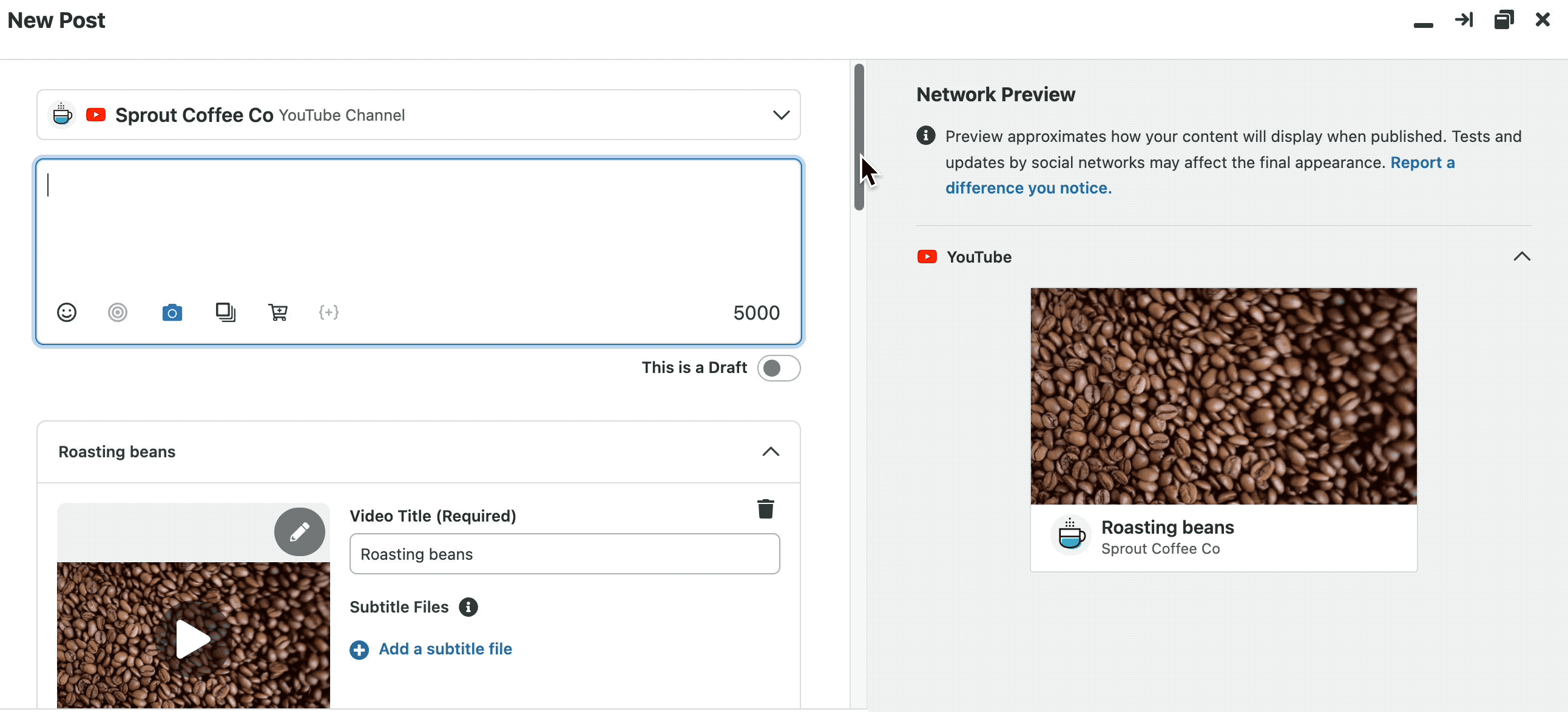Minimize the New Post window

click(x=1423, y=25)
